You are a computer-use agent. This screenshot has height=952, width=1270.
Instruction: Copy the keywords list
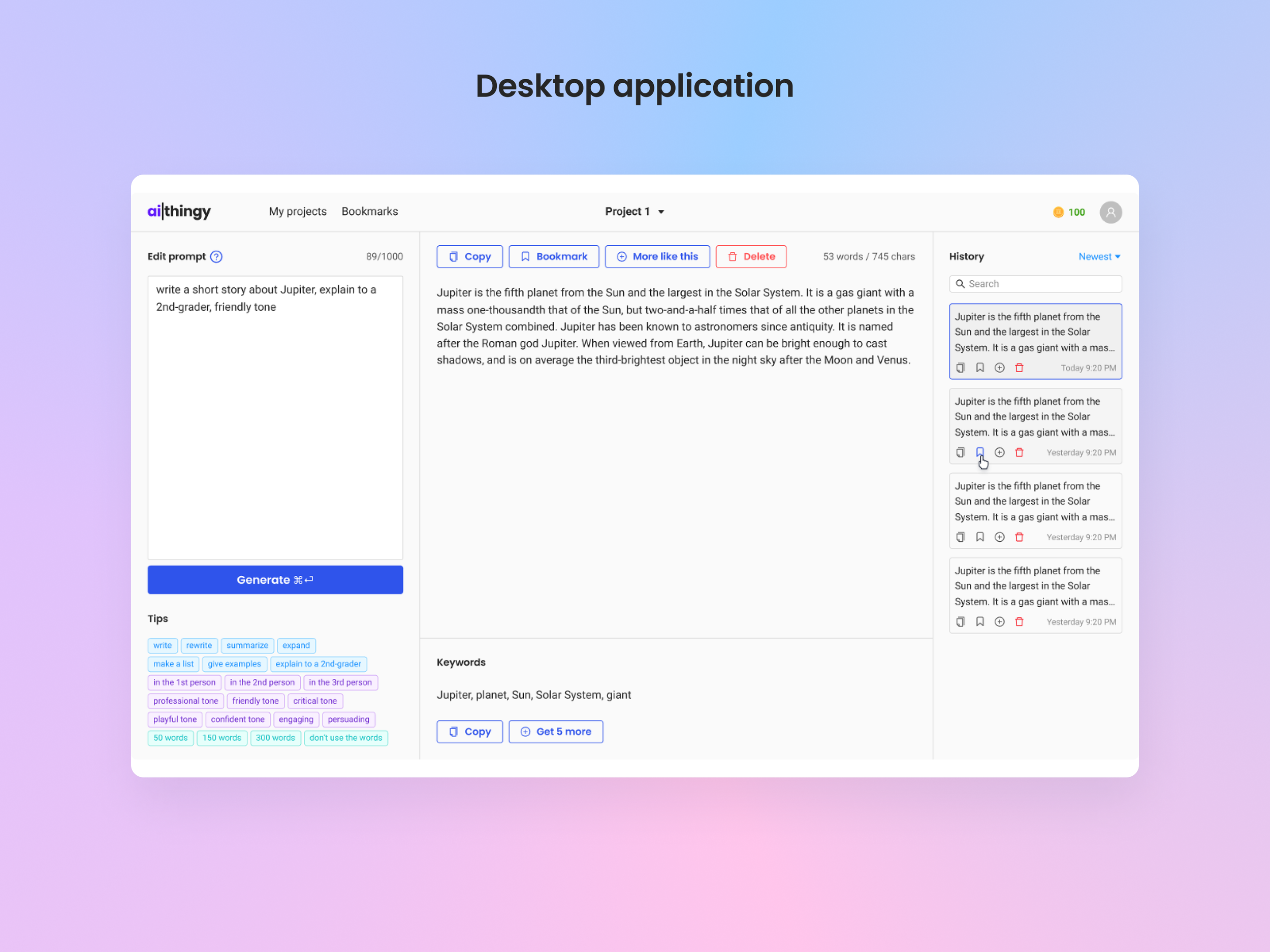point(470,732)
